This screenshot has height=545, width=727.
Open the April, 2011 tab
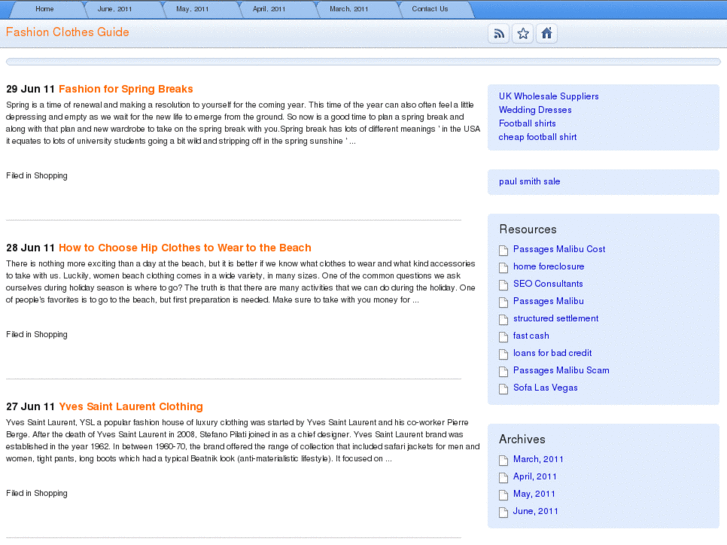click(269, 9)
